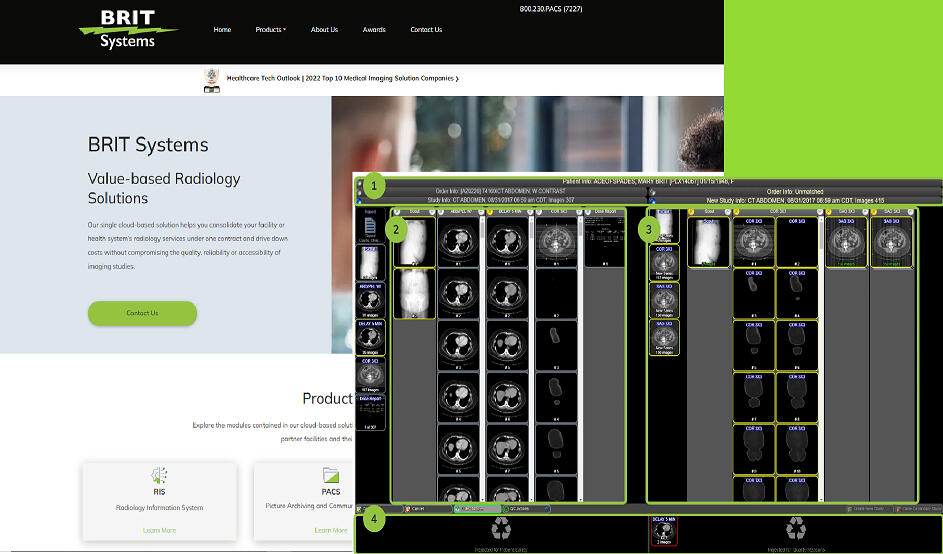The height and width of the screenshot is (554, 943).
Task: Click the RIS module icon
Action: [x=158, y=476]
